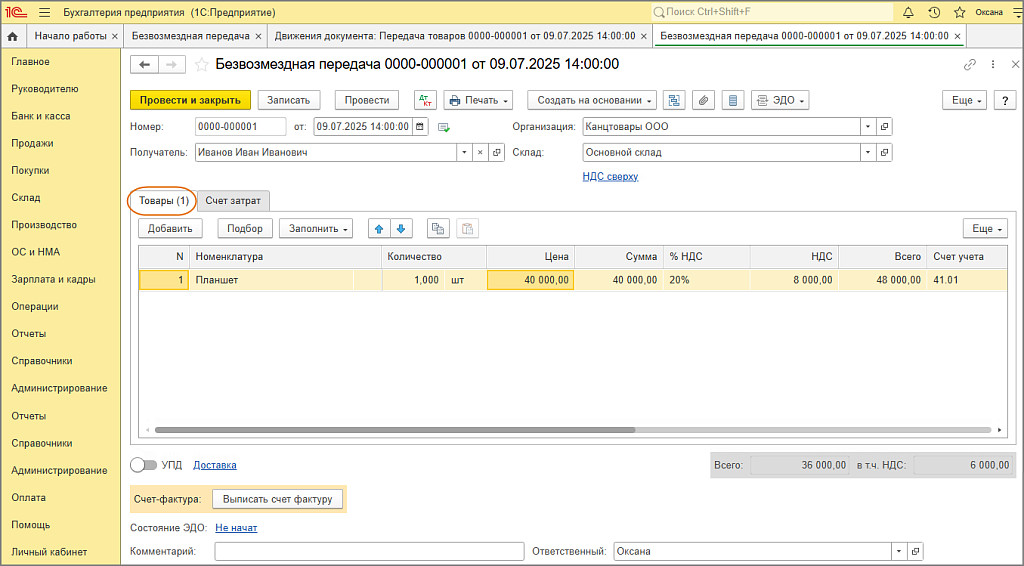
Task: Expand the Получатель dropdown list
Action: coord(464,153)
